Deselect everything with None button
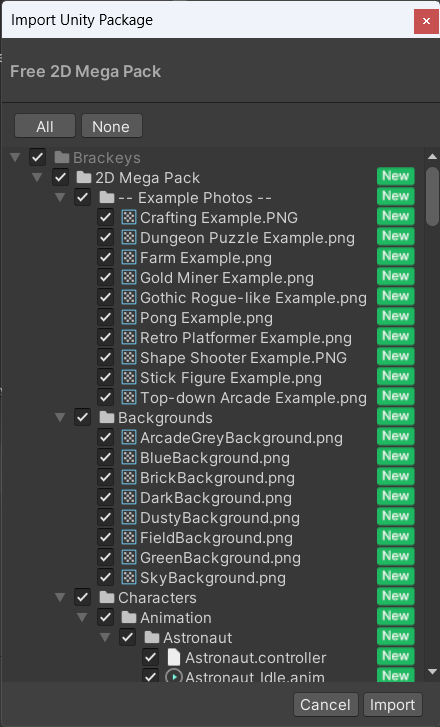Screen dimensions: 440x727 111,126
